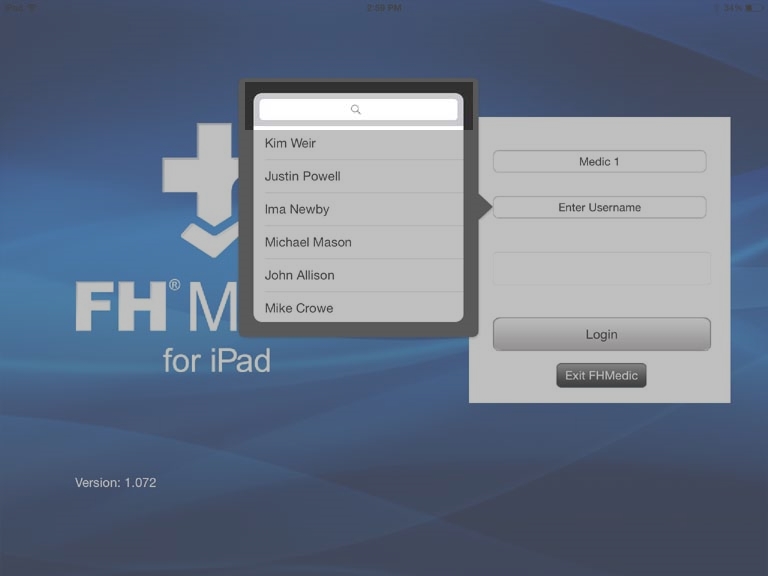Tap the FH Medic cross logo
The image size is (768, 576).
tap(200, 190)
